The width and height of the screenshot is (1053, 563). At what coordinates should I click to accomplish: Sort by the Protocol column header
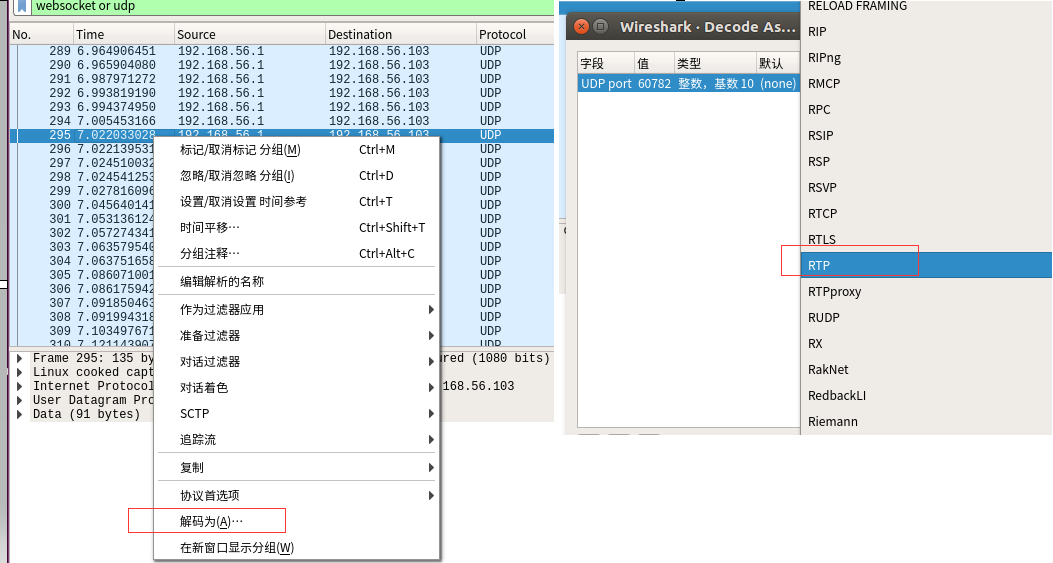coord(515,34)
